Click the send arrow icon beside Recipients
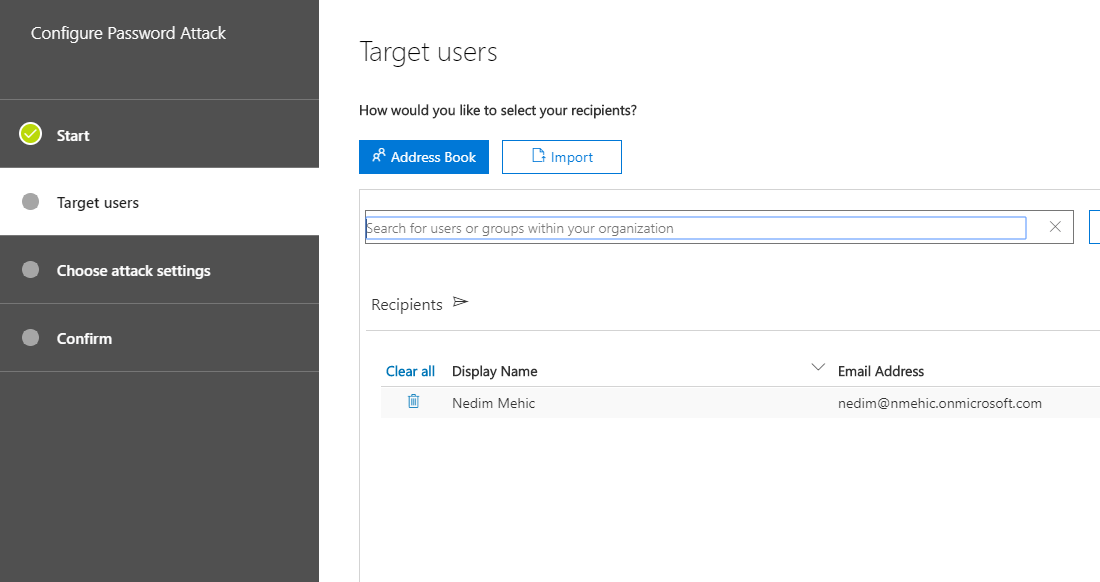 (x=460, y=301)
